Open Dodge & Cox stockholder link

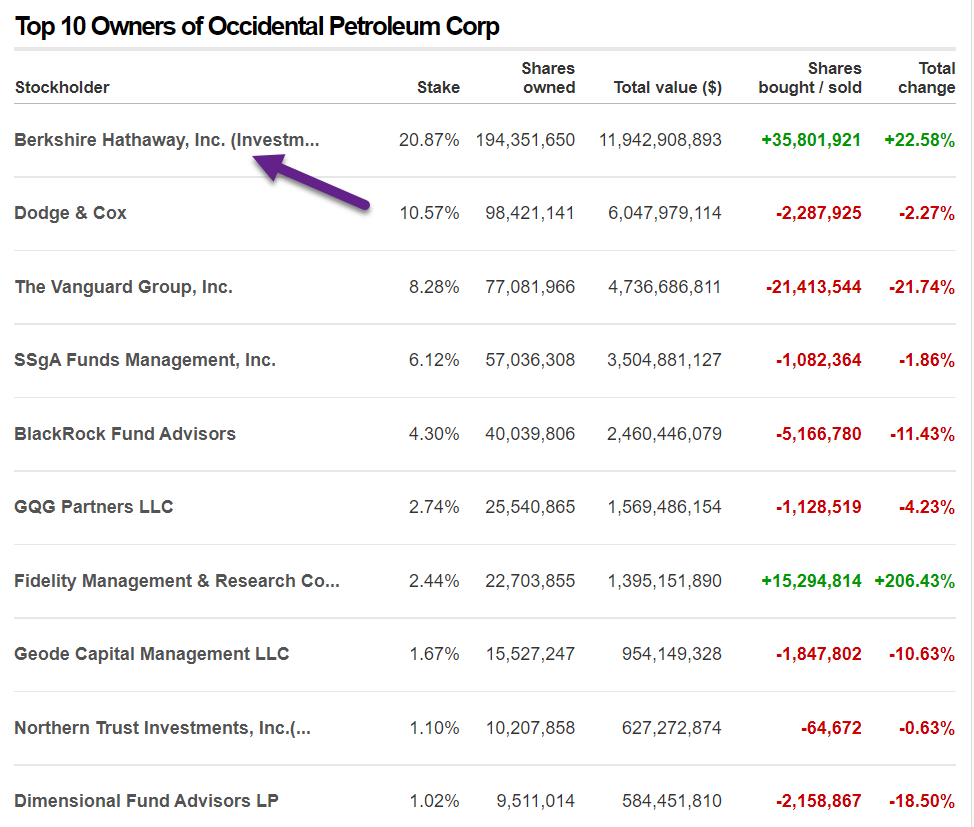click(70, 213)
